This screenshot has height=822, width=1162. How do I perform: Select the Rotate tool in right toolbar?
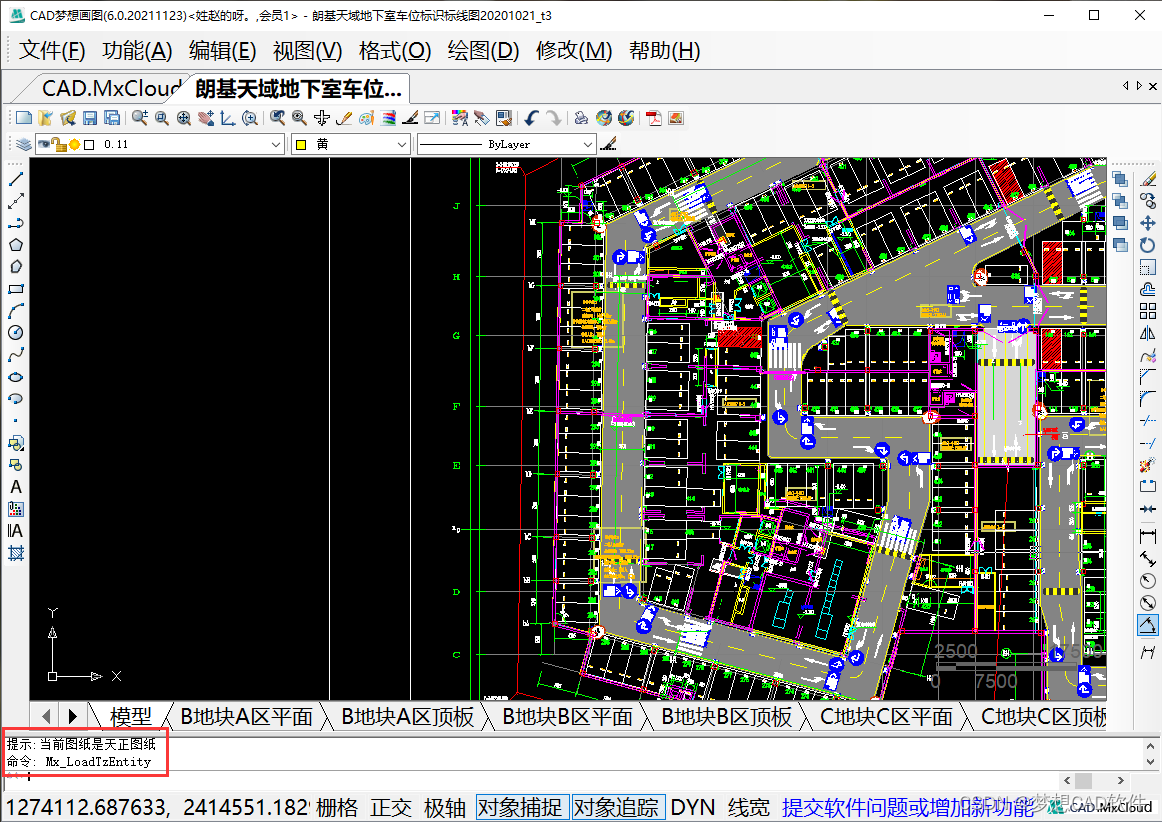(x=1147, y=245)
